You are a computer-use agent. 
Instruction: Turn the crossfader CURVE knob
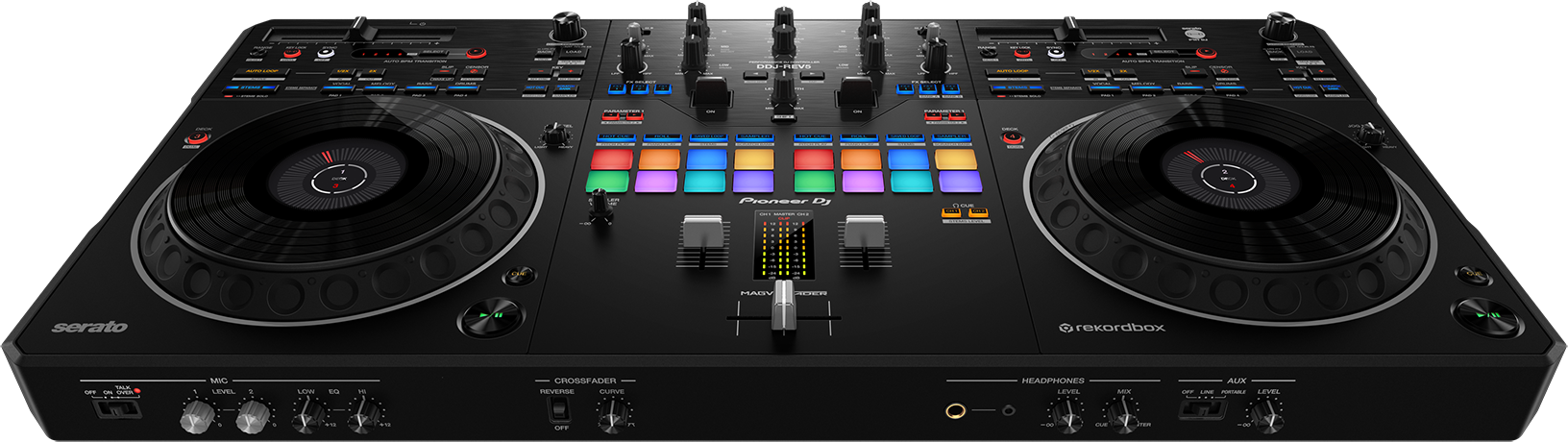click(611, 415)
